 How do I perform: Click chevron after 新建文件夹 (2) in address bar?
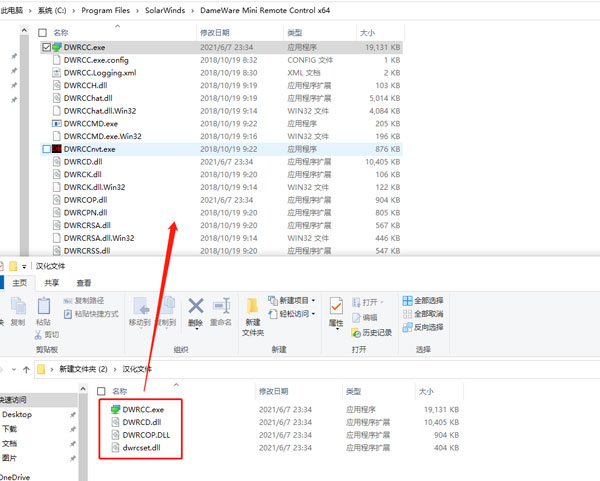pos(115,370)
